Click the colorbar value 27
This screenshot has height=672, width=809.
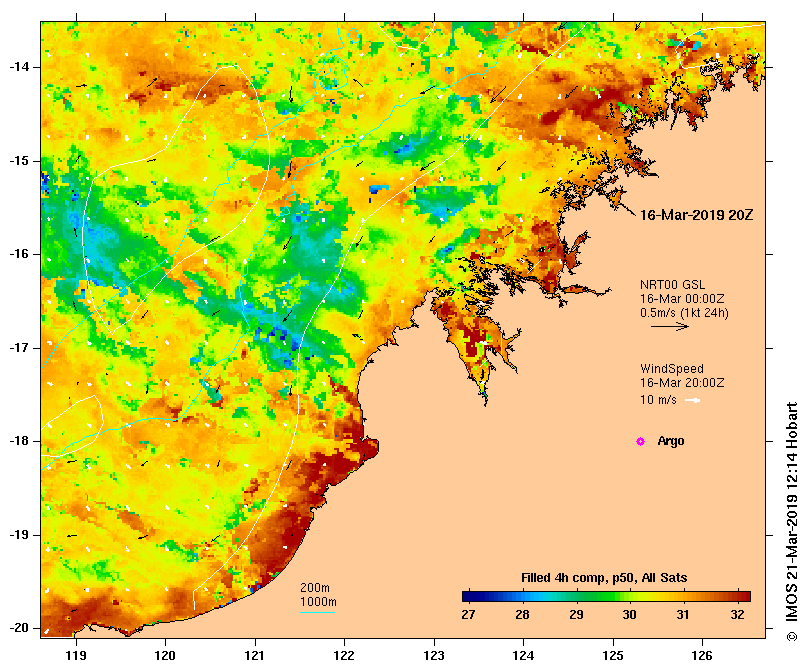click(x=468, y=615)
